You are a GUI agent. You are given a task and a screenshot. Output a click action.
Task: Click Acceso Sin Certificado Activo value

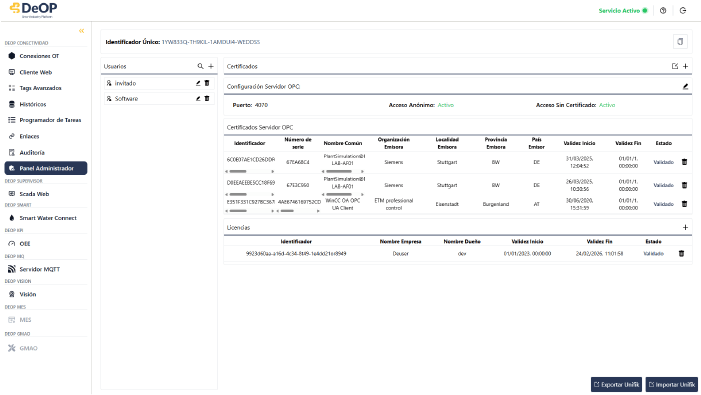pos(607,105)
